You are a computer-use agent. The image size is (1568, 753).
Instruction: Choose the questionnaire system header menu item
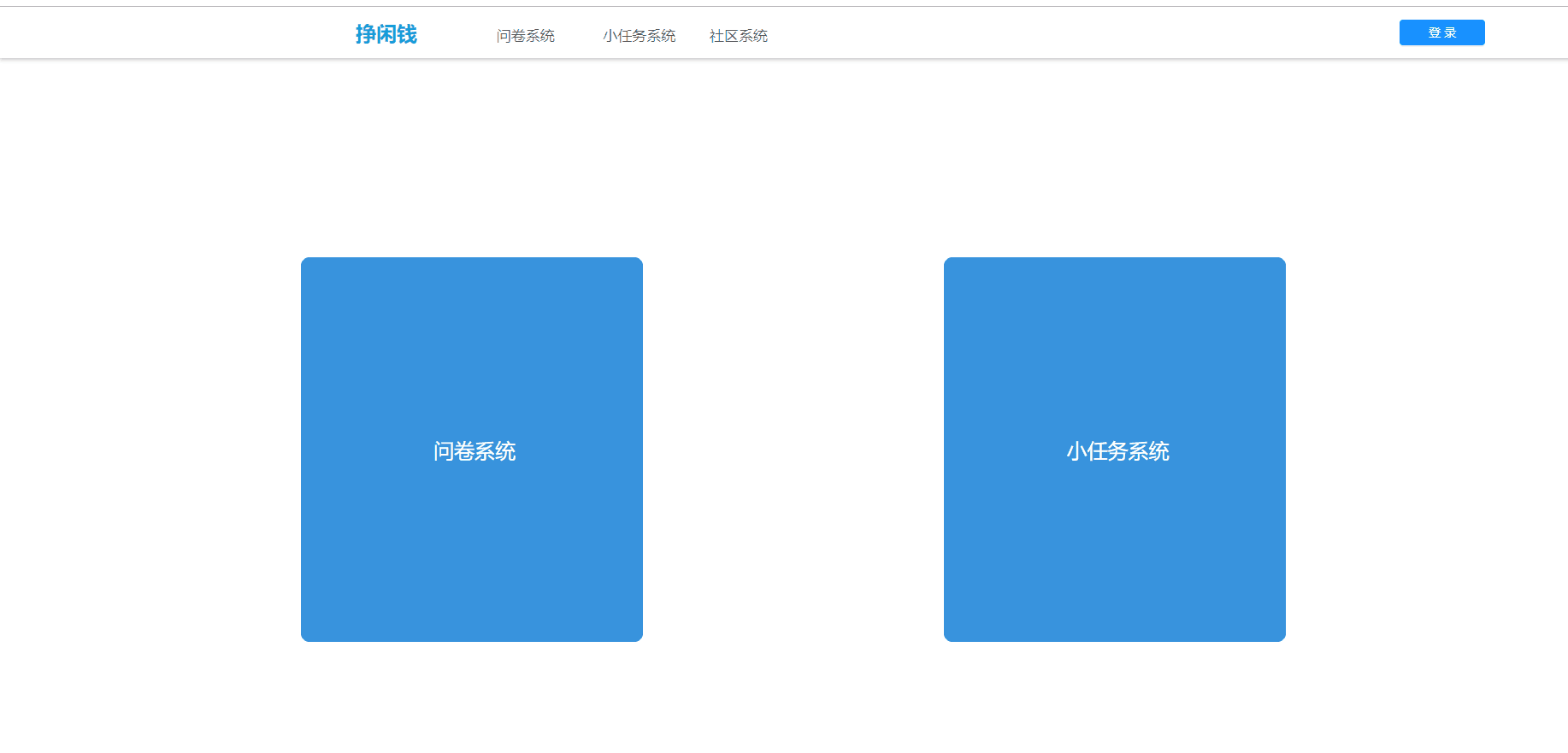525,36
